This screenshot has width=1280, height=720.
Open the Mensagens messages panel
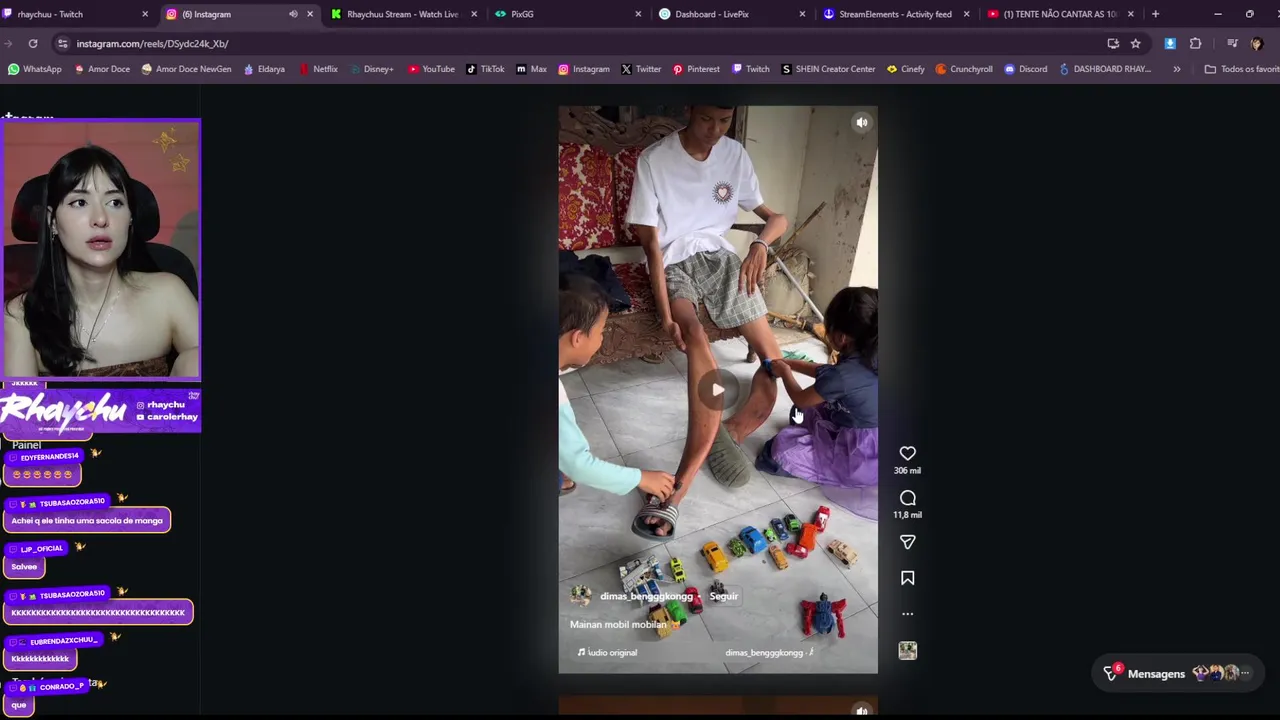pos(1176,673)
